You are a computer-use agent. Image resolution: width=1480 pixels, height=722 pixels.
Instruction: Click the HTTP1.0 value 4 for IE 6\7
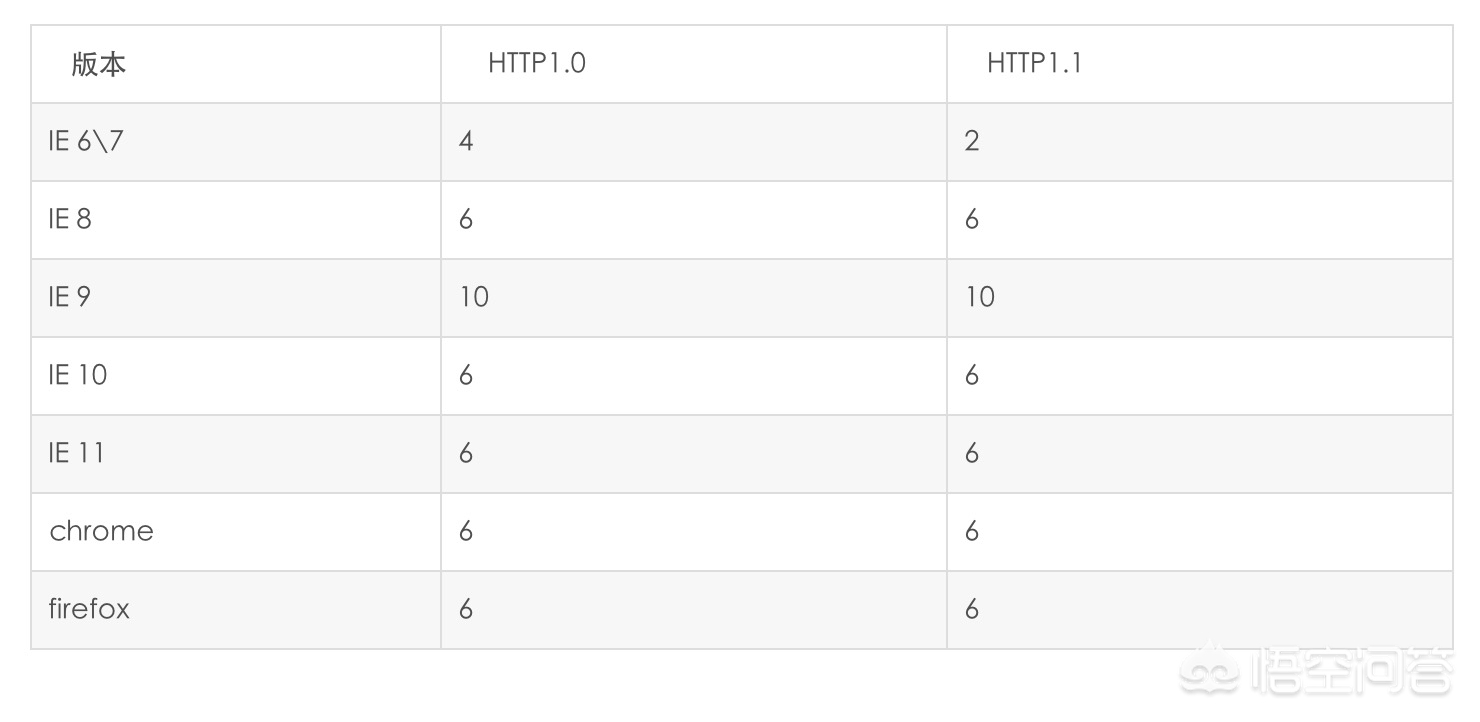[466, 141]
